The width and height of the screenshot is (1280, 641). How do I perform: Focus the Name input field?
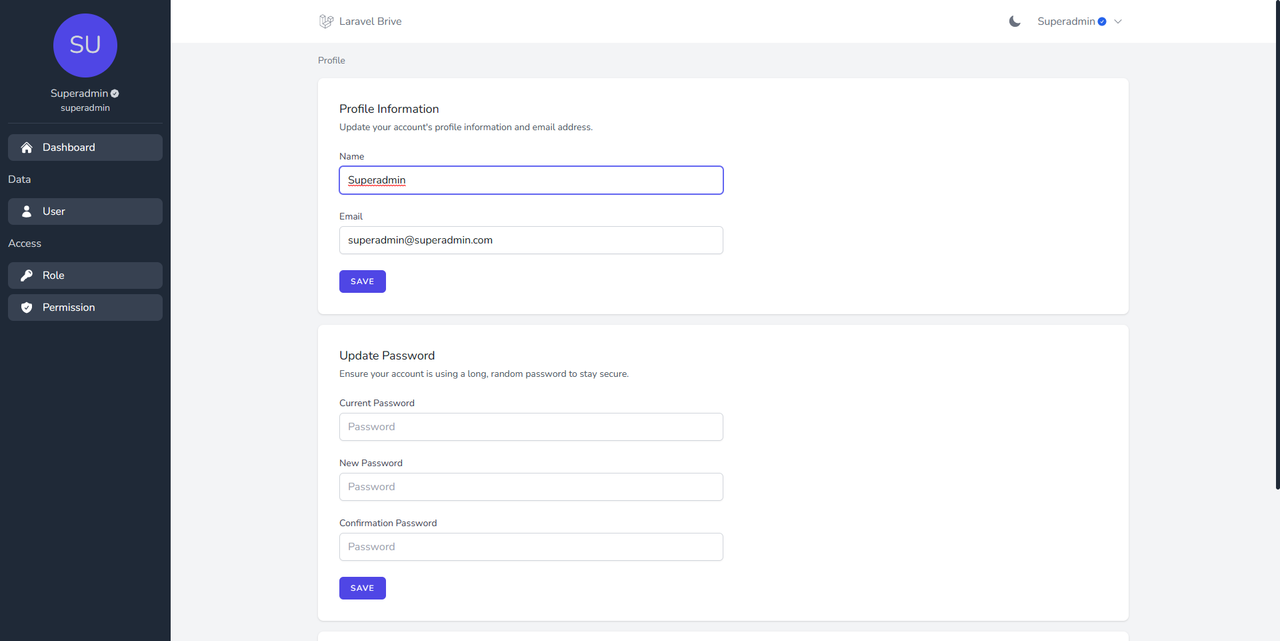[x=531, y=180]
